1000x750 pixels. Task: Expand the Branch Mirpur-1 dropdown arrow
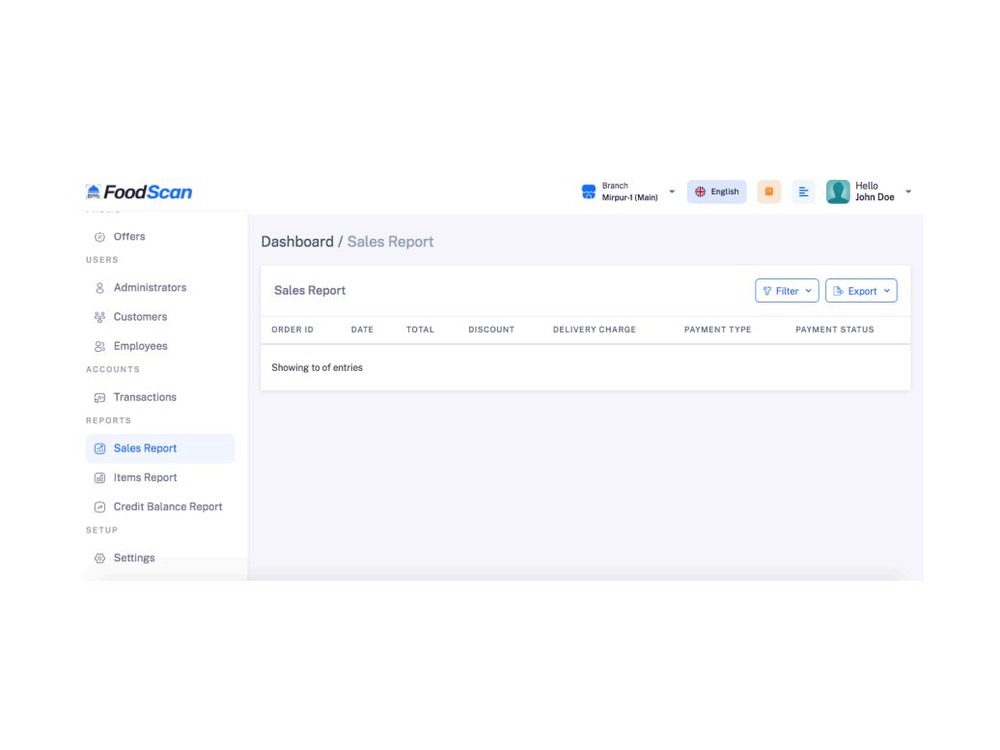pos(672,191)
